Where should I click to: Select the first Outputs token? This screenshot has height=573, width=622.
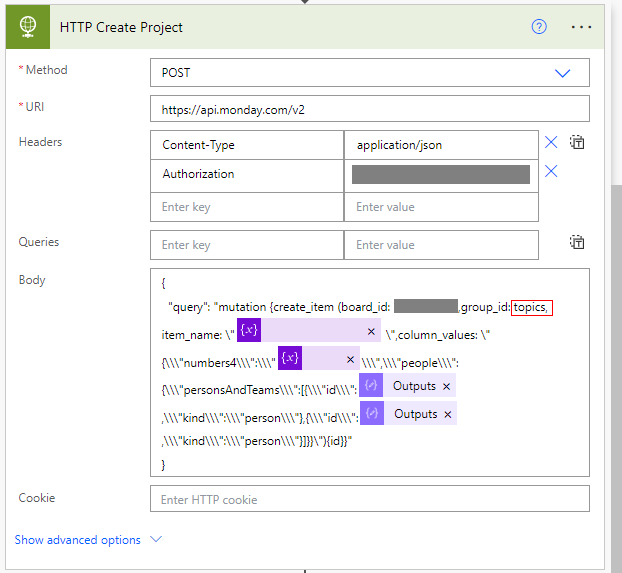407,385
